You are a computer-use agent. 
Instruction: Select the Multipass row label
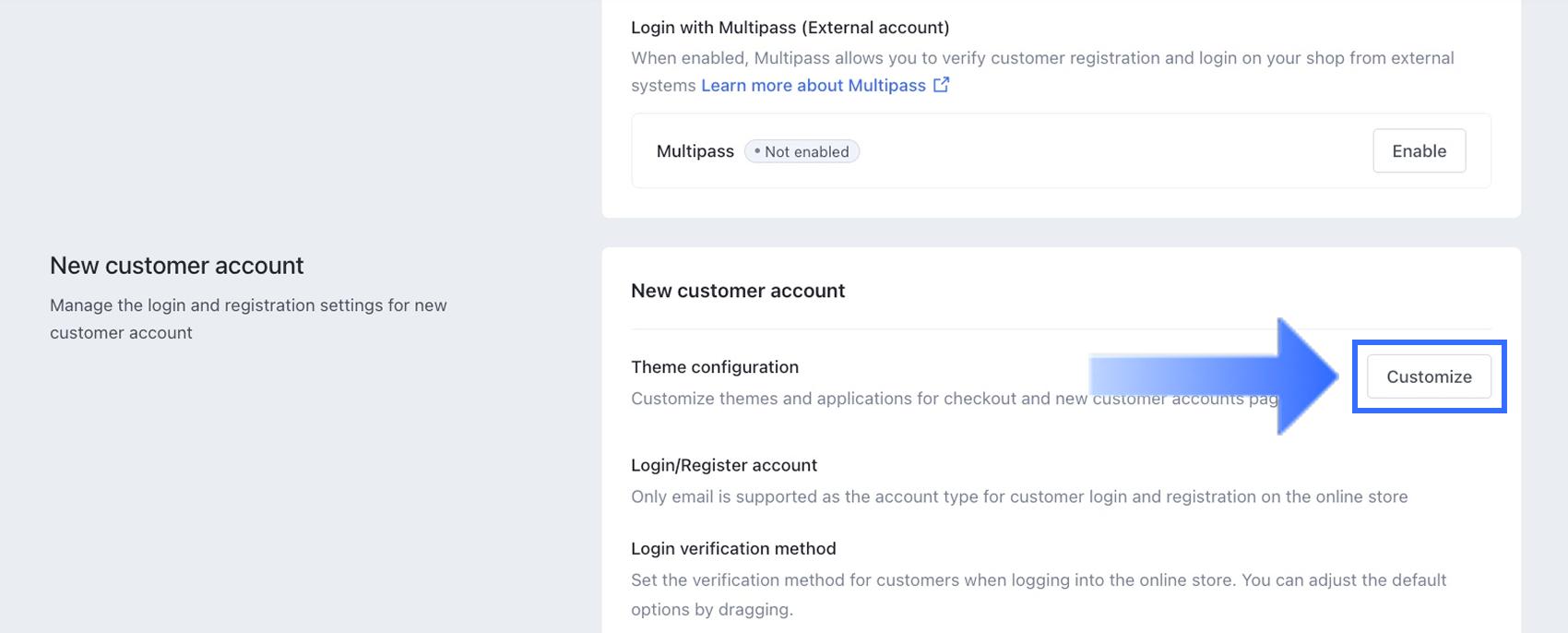pyautogui.click(x=695, y=151)
